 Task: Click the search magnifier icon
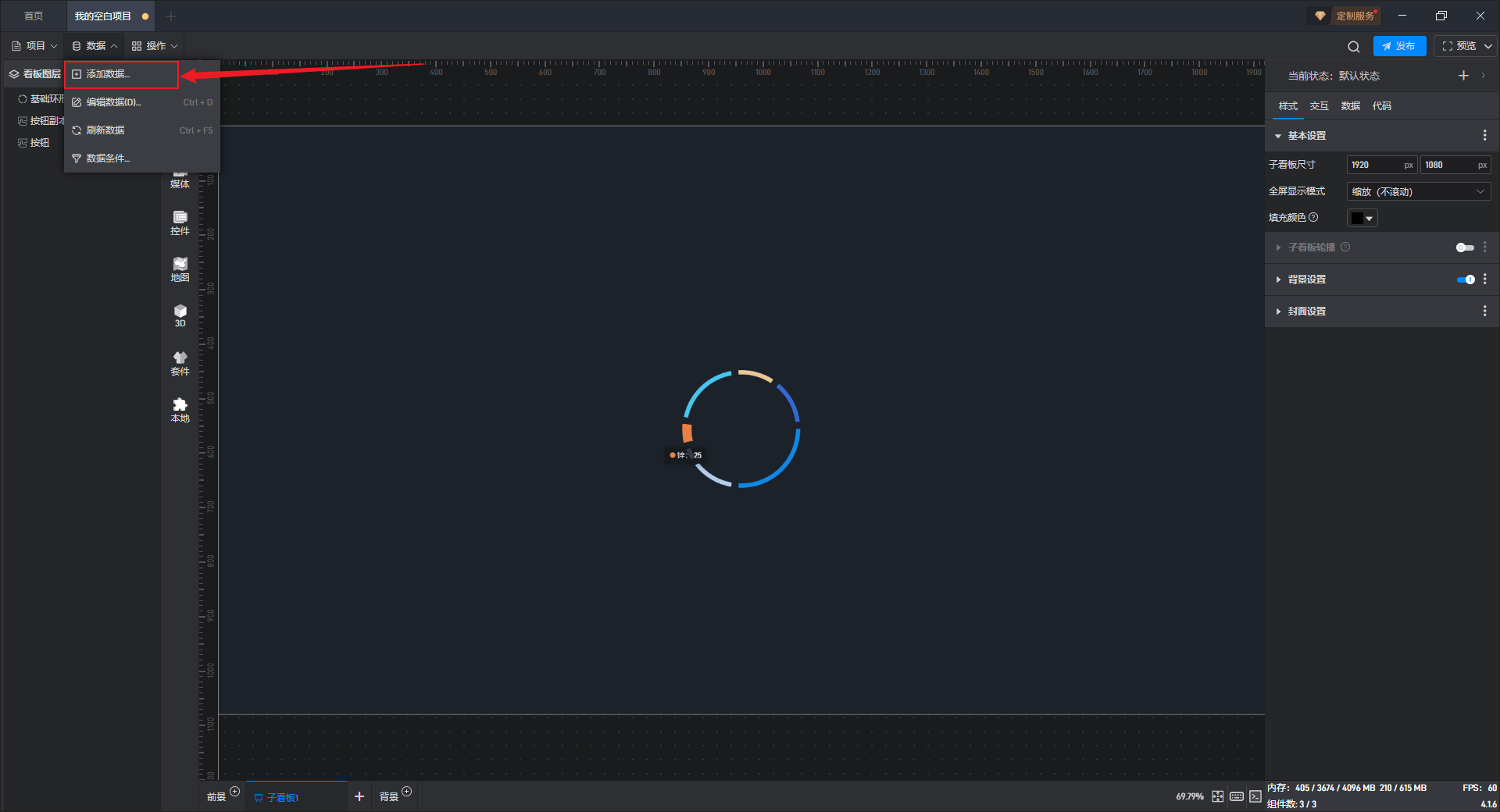pyautogui.click(x=1354, y=47)
